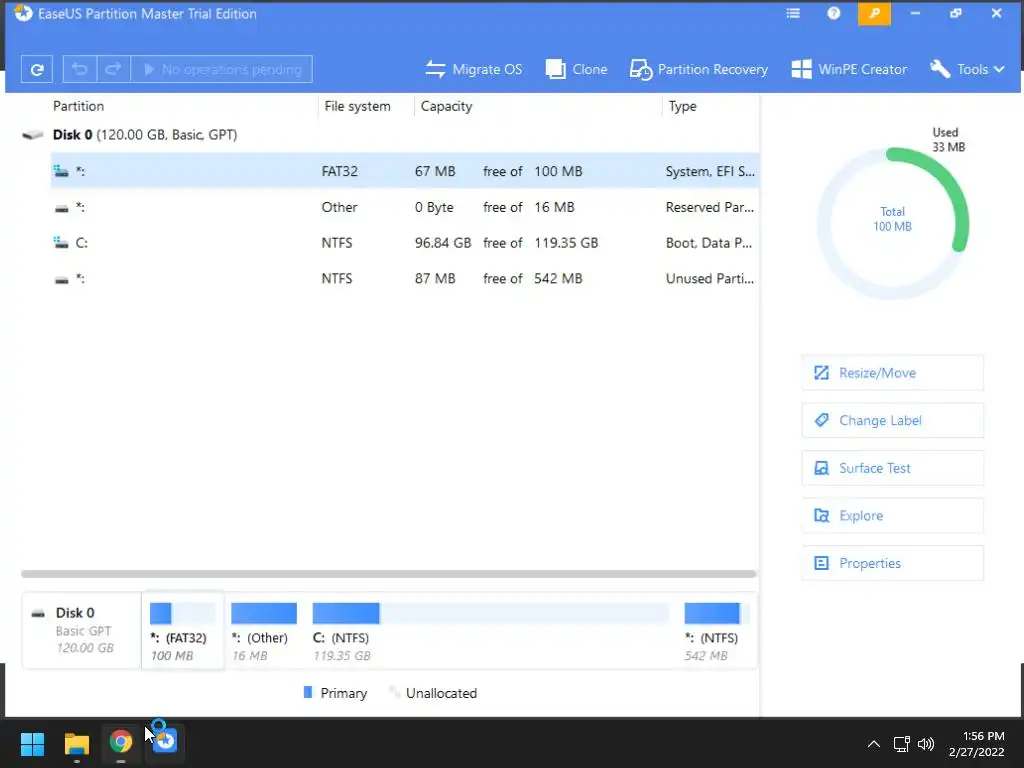Click the Properties icon
Screen dimensions: 1024x768
click(821, 564)
